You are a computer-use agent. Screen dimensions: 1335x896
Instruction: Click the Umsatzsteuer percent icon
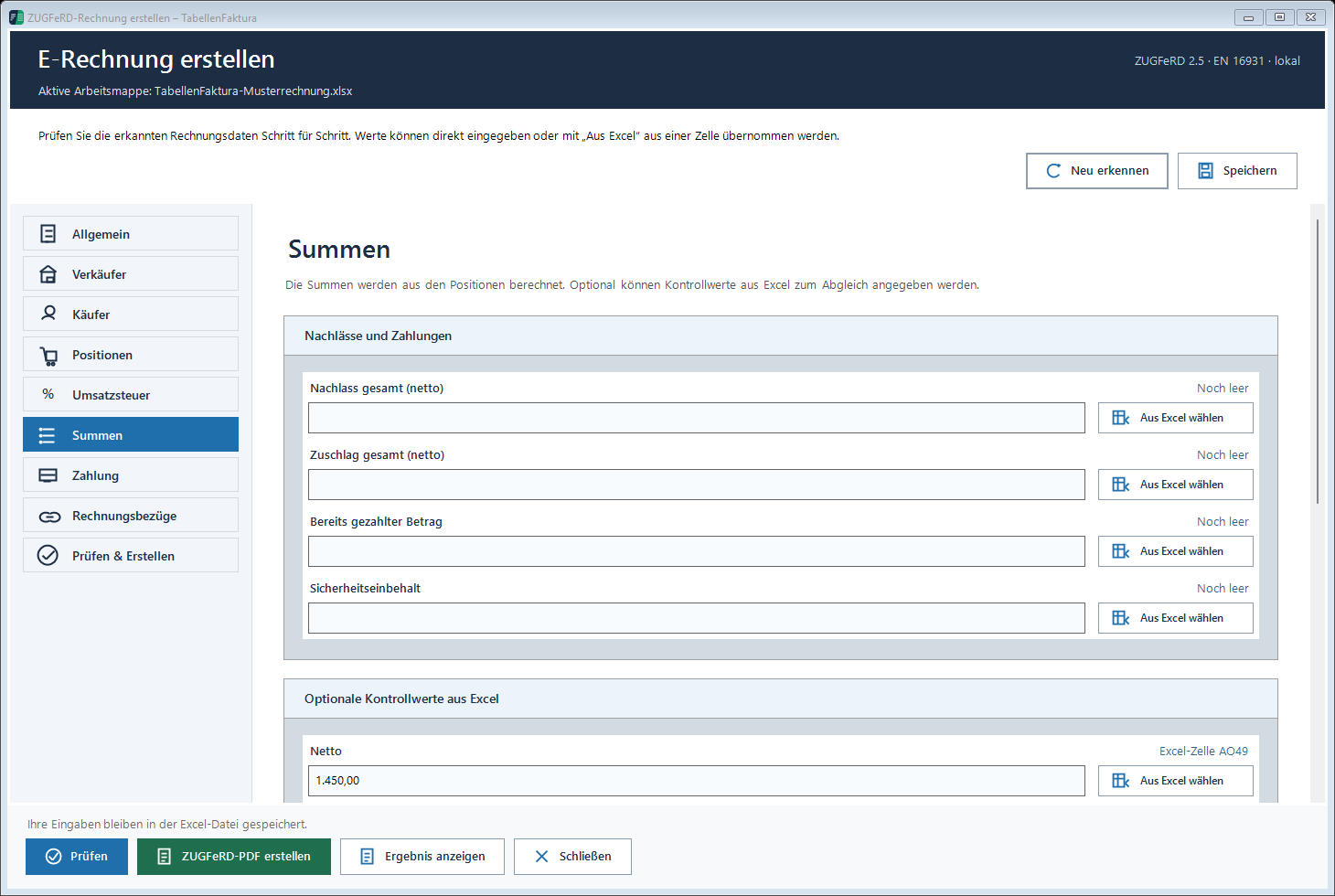coord(48,394)
